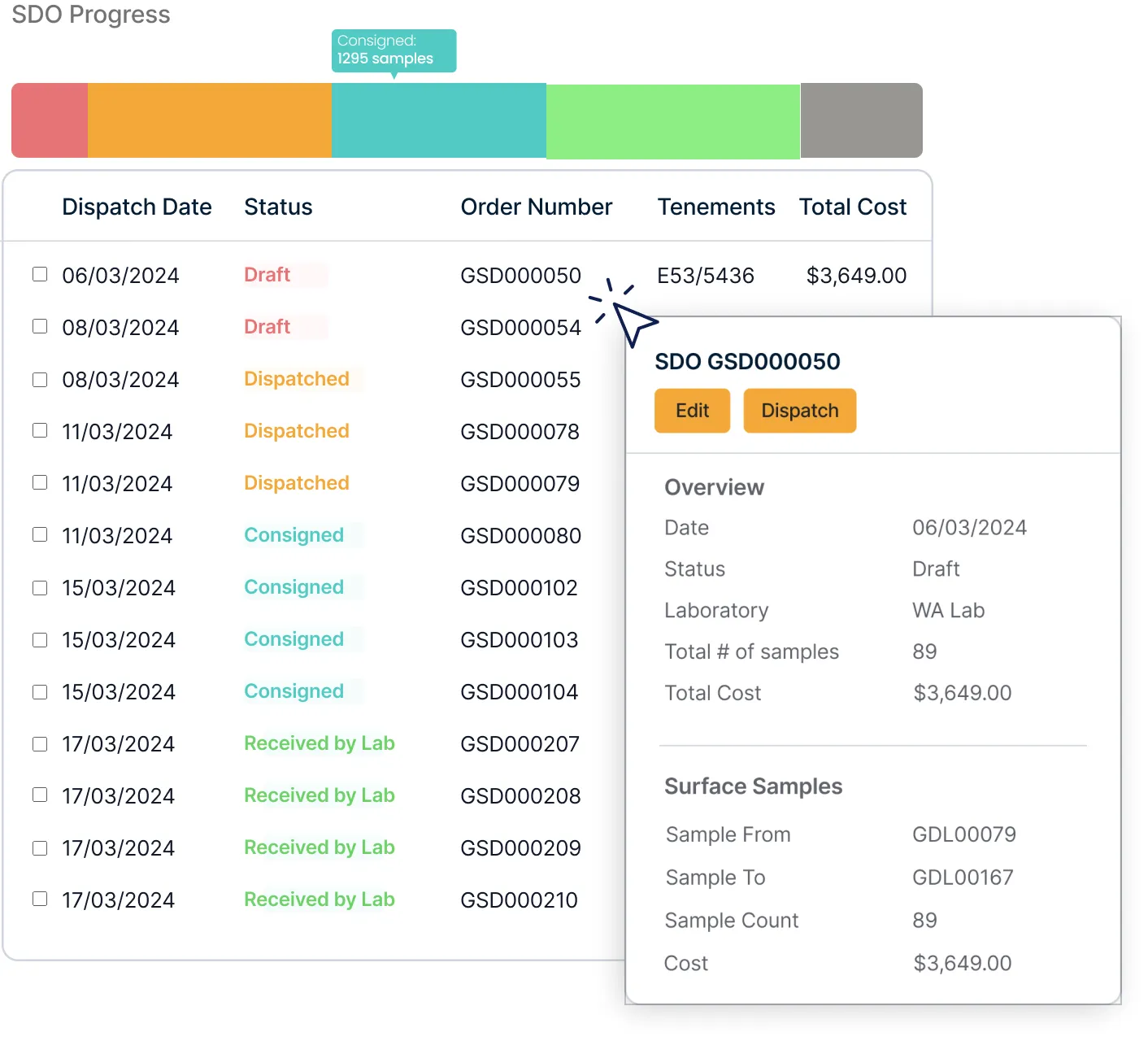Viewport: 1148px width, 1041px height.
Task: Click order number GSD000103 in the table
Action: (520, 639)
